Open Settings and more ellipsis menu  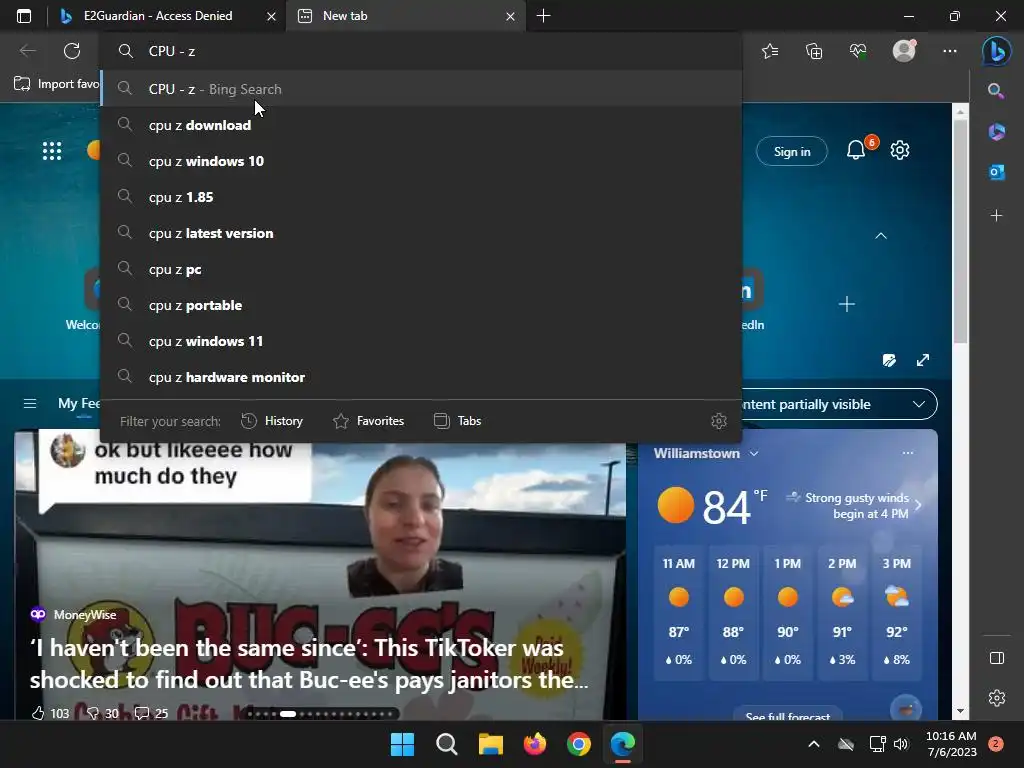(x=950, y=51)
